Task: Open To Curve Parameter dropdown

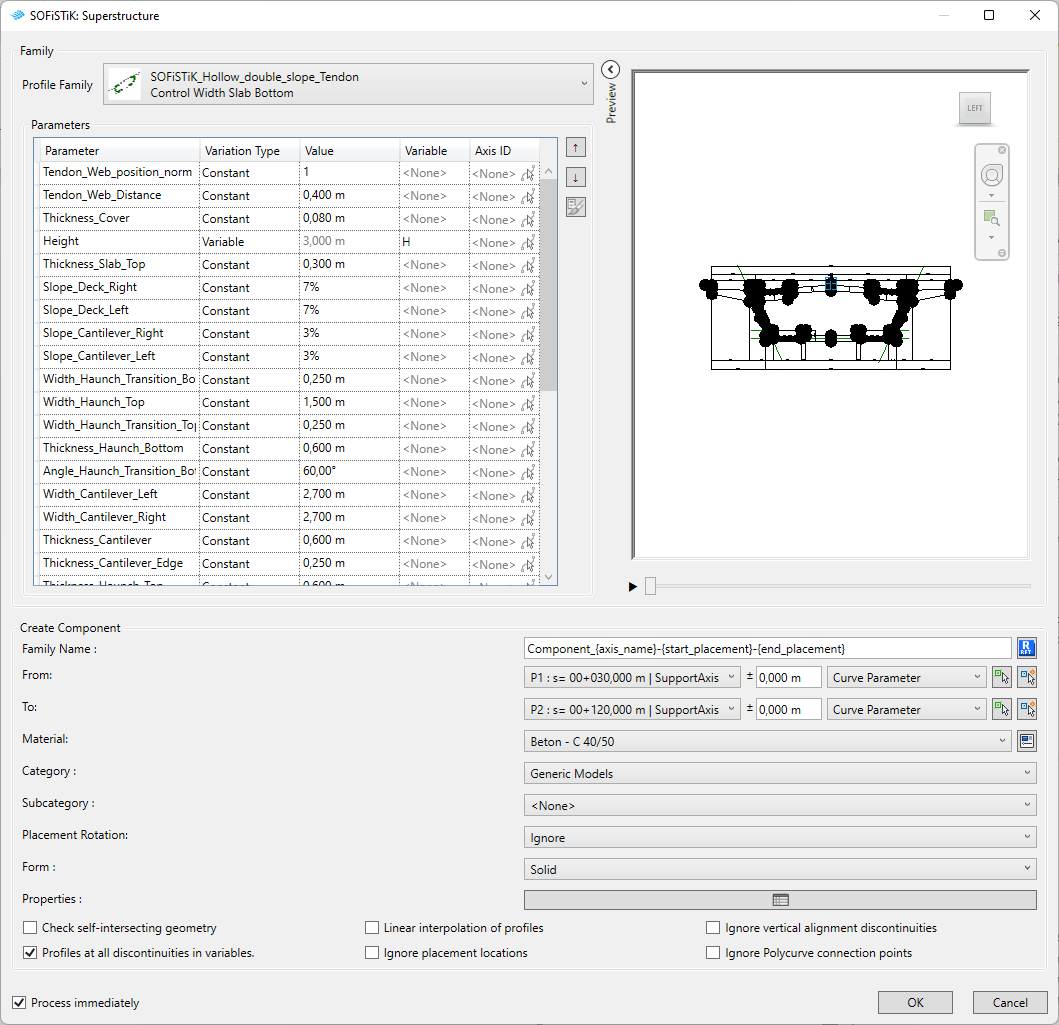Action: 906,709
